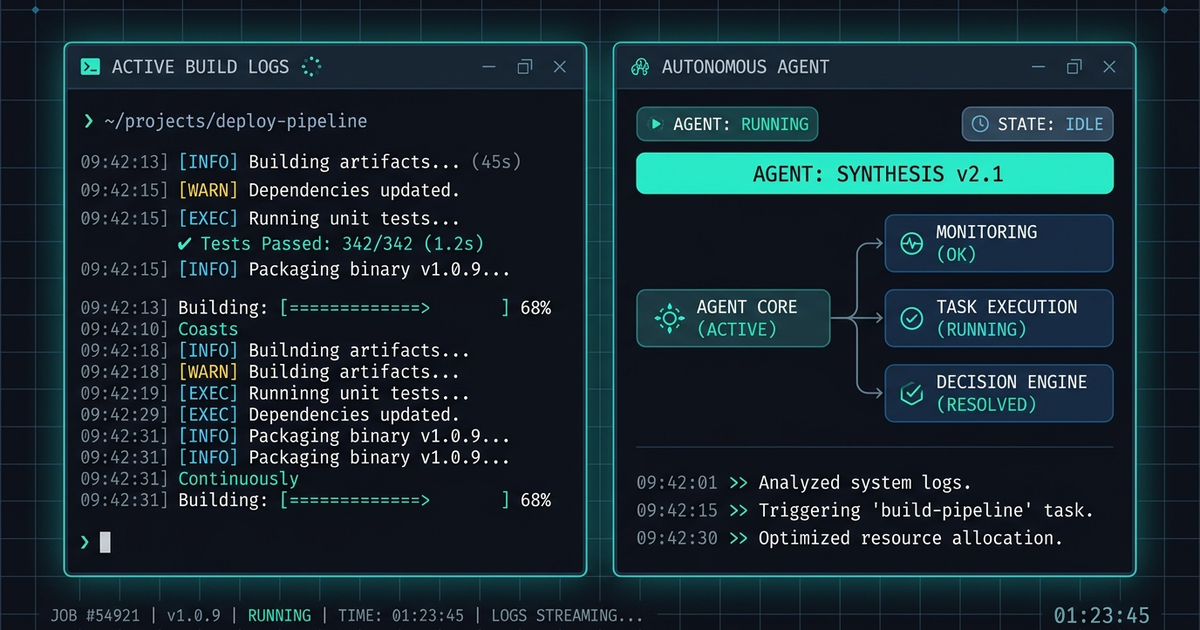The image size is (1200, 630).
Task: Minimize the Autonomous Agent window
Action: pyautogui.click(x=1037, y=67)
